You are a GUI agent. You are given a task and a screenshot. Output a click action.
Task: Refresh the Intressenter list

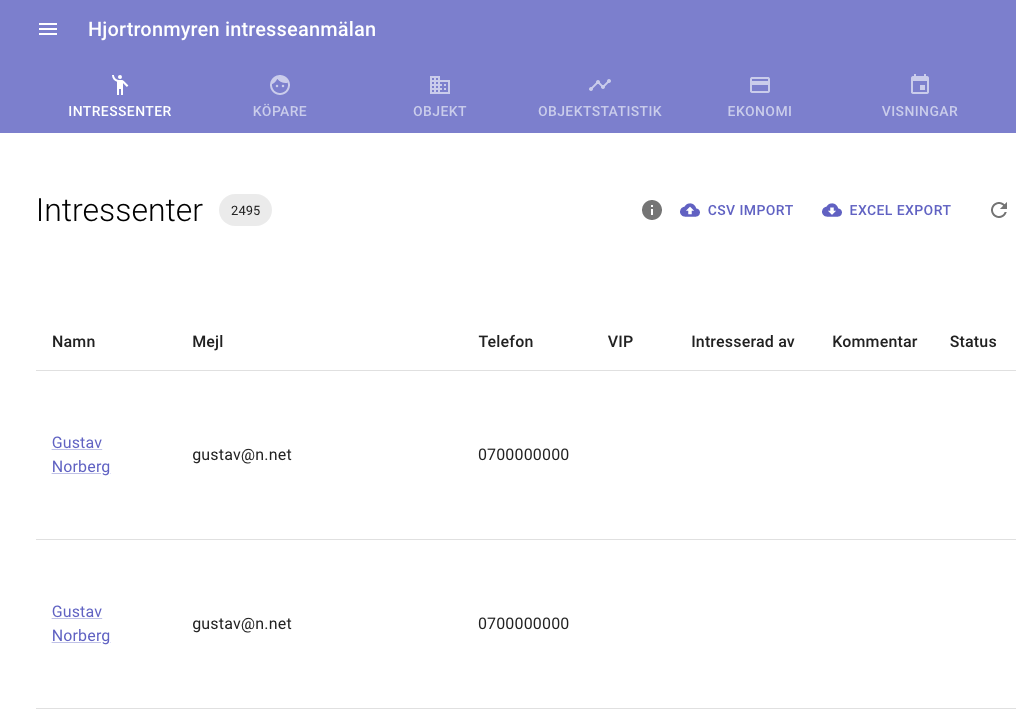pos(998,210)
